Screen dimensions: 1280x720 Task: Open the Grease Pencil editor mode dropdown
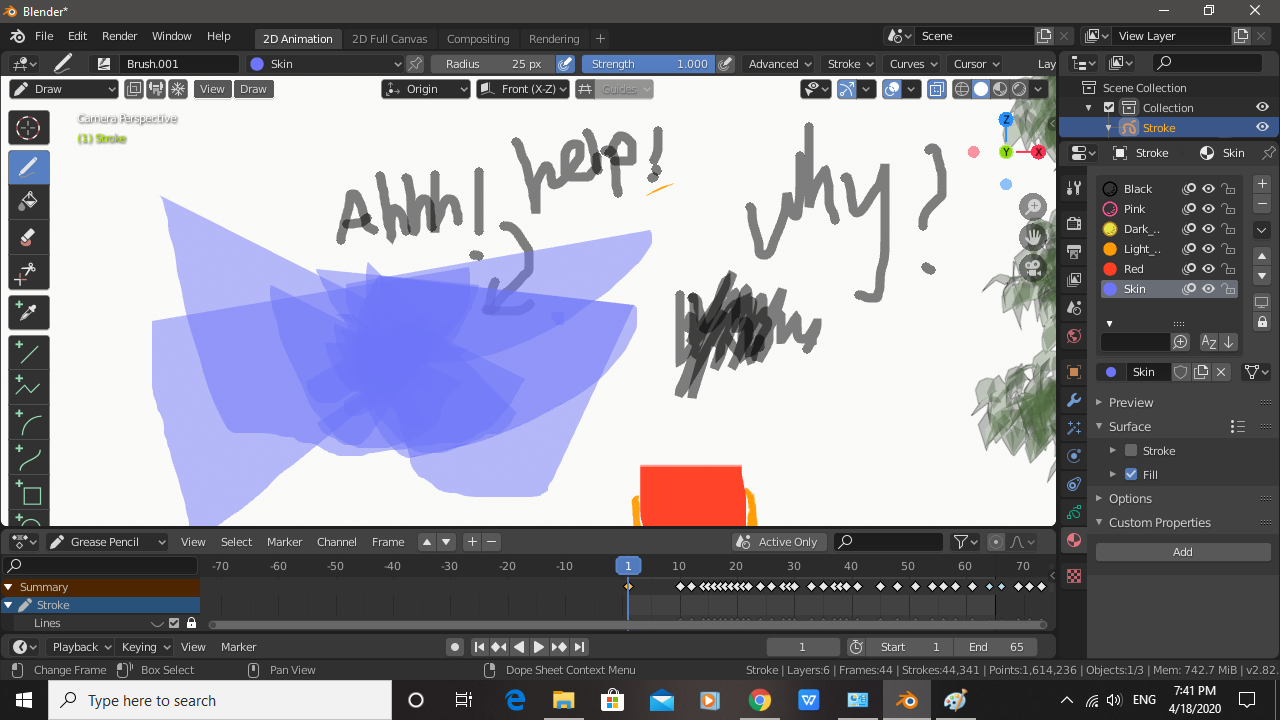click(107, 542)
